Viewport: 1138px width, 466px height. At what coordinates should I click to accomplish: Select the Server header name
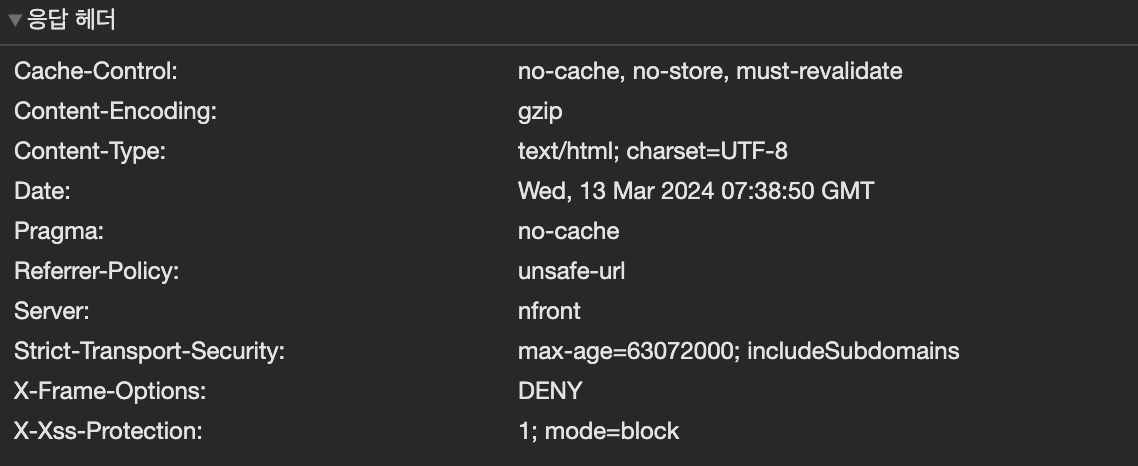tap(52, 312)
